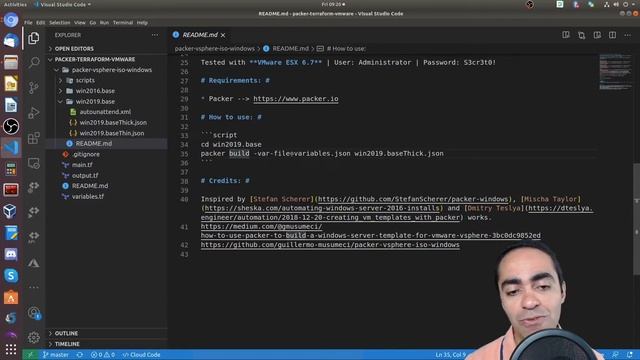This screenshot has width=640, height=360.
Task: Open the Terminal menu
Action: pos(122,23)
